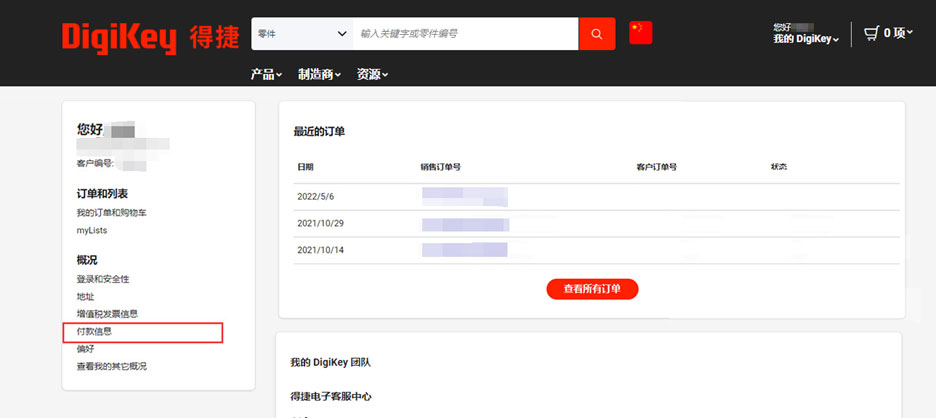Click the 2021/10/14 date cell

321,250
